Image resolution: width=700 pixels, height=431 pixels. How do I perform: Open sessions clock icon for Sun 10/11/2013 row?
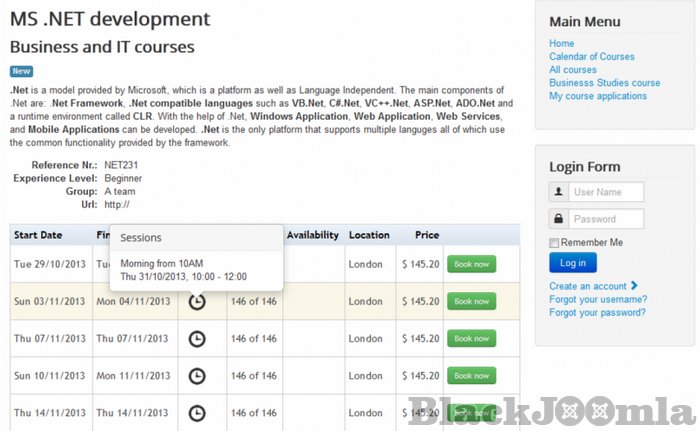tap(197, 375)
